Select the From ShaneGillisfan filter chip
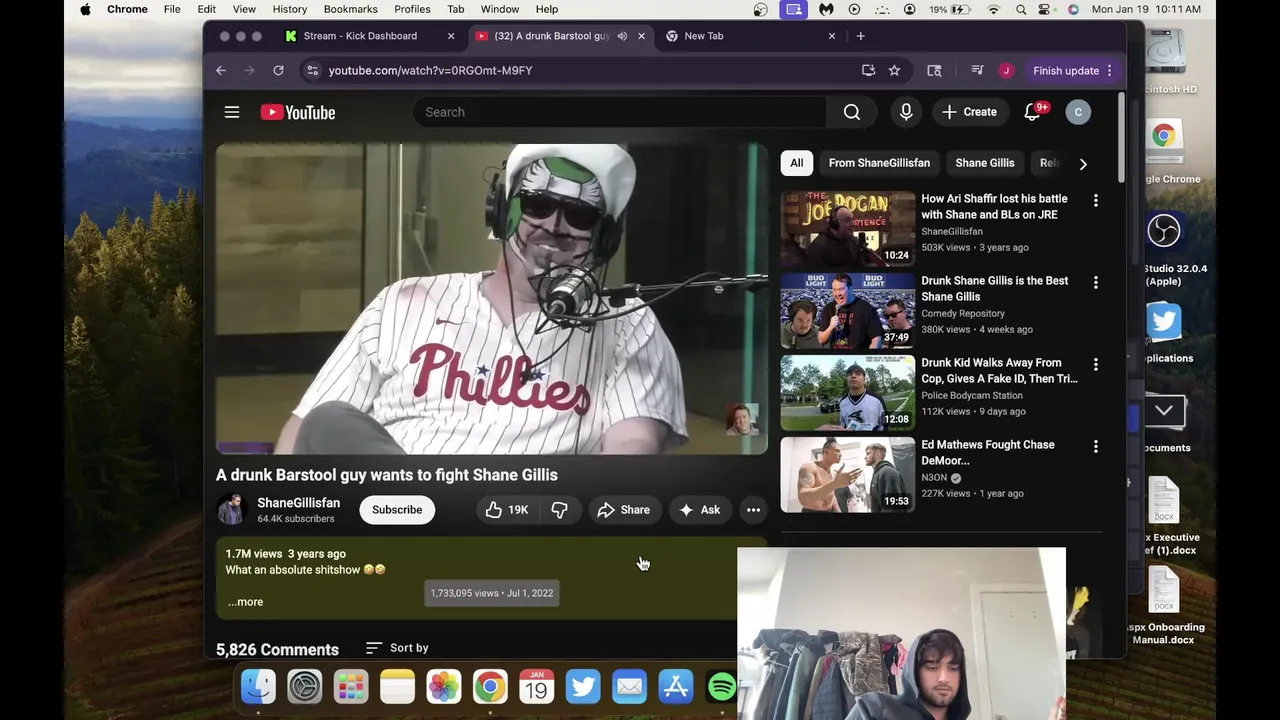The width and height of the screenshot is (1280, 720). click(x=879, y=163)
